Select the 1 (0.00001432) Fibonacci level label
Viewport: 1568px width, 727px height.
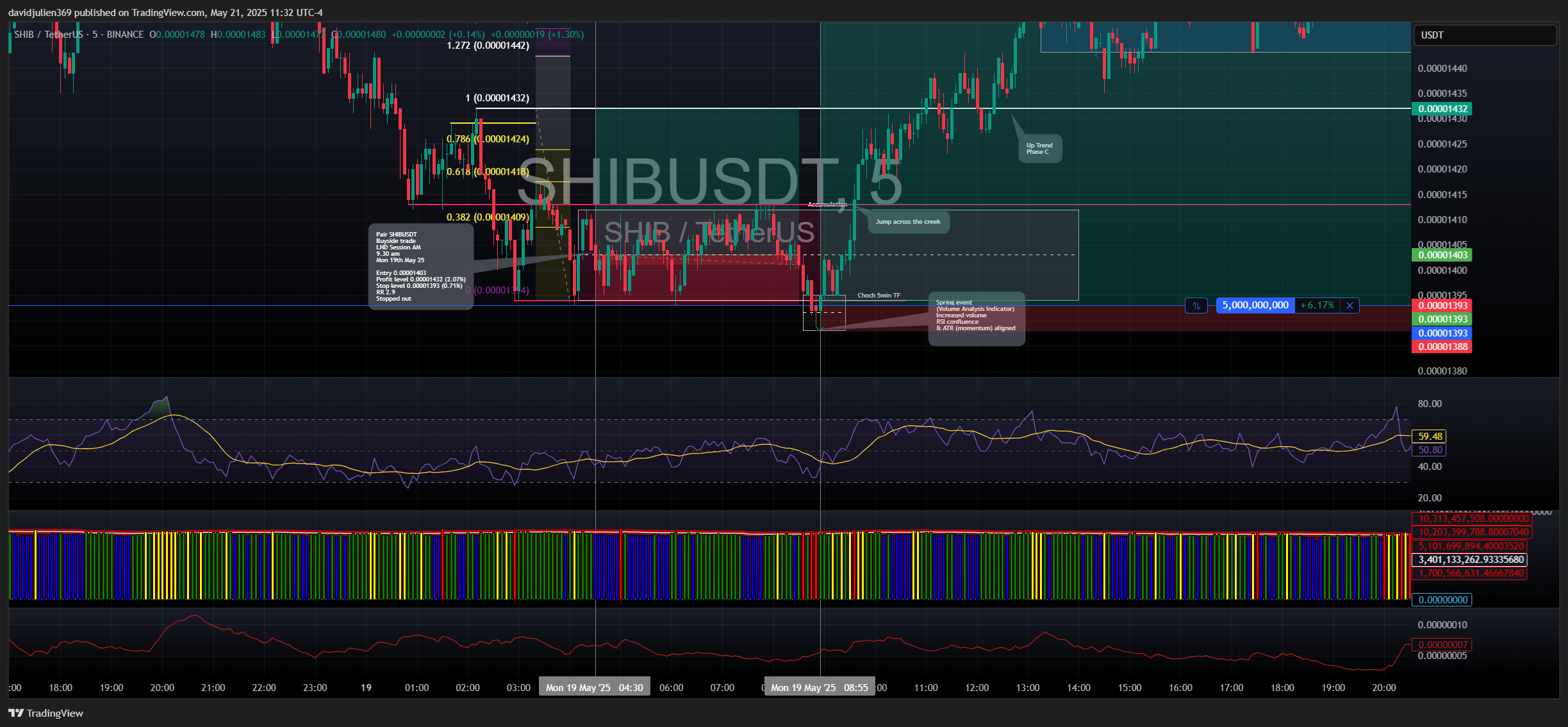tap(497, 98)
